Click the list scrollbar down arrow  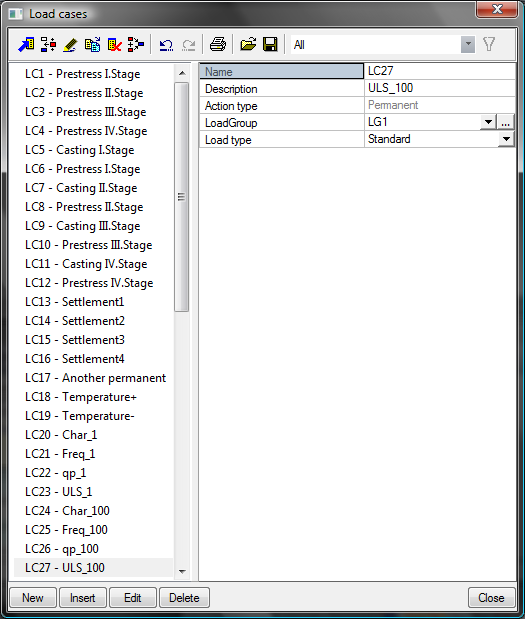[182, 571]
